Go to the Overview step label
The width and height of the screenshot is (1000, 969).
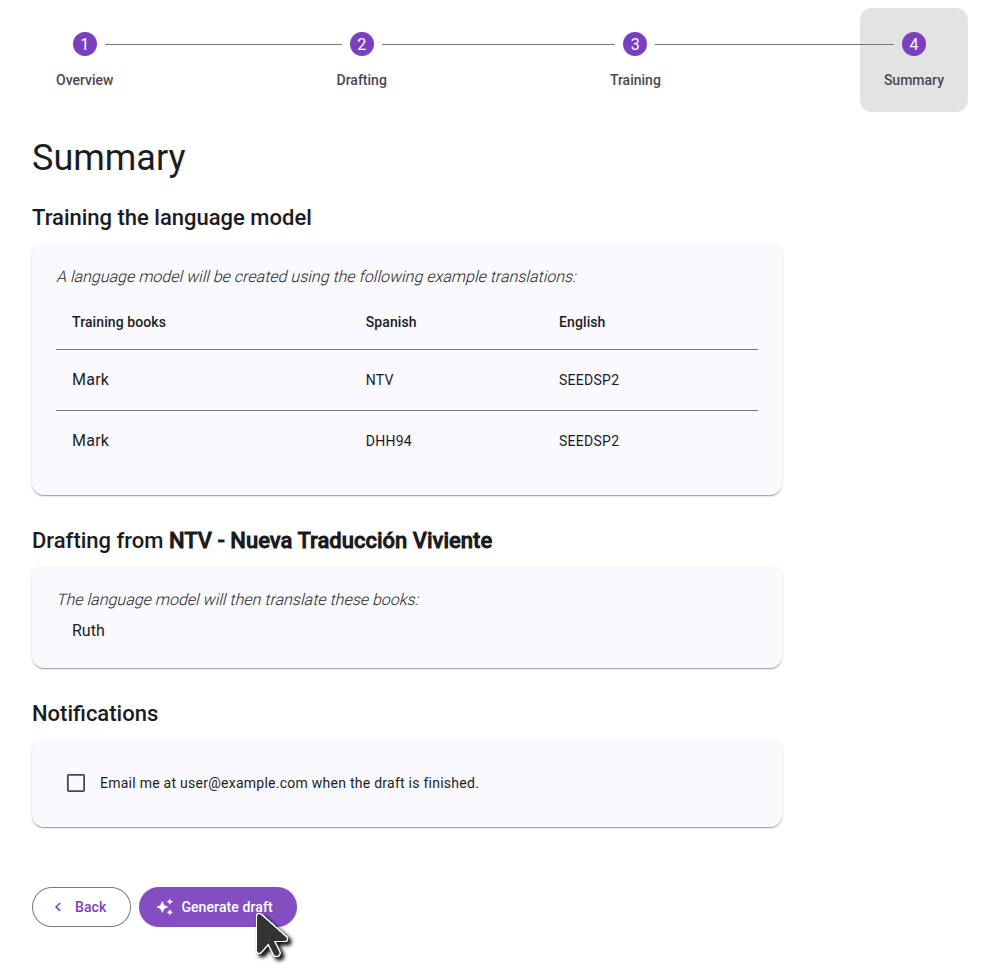pos(85,80)
